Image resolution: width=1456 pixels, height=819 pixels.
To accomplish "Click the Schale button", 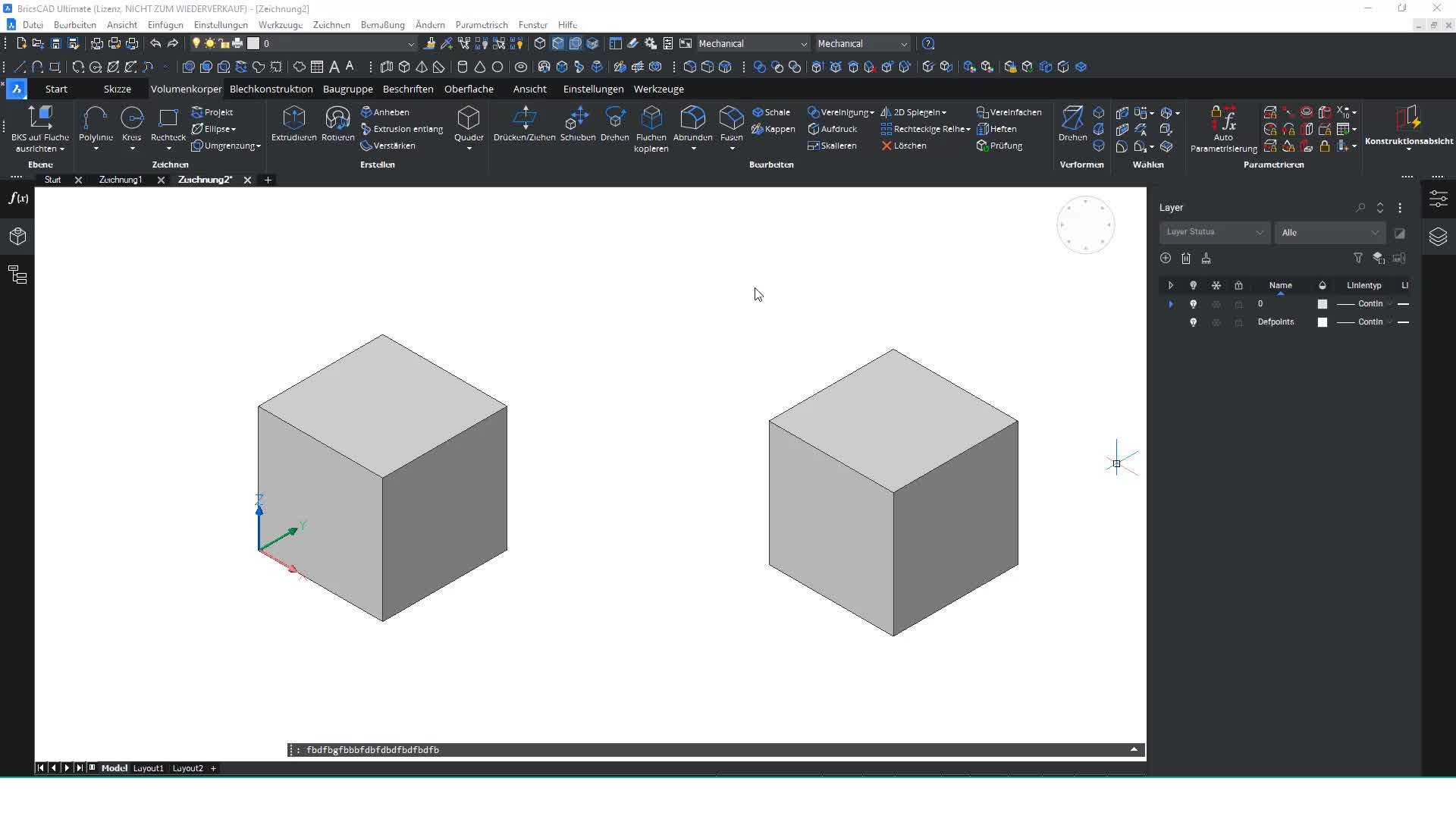I will [770, 112].
